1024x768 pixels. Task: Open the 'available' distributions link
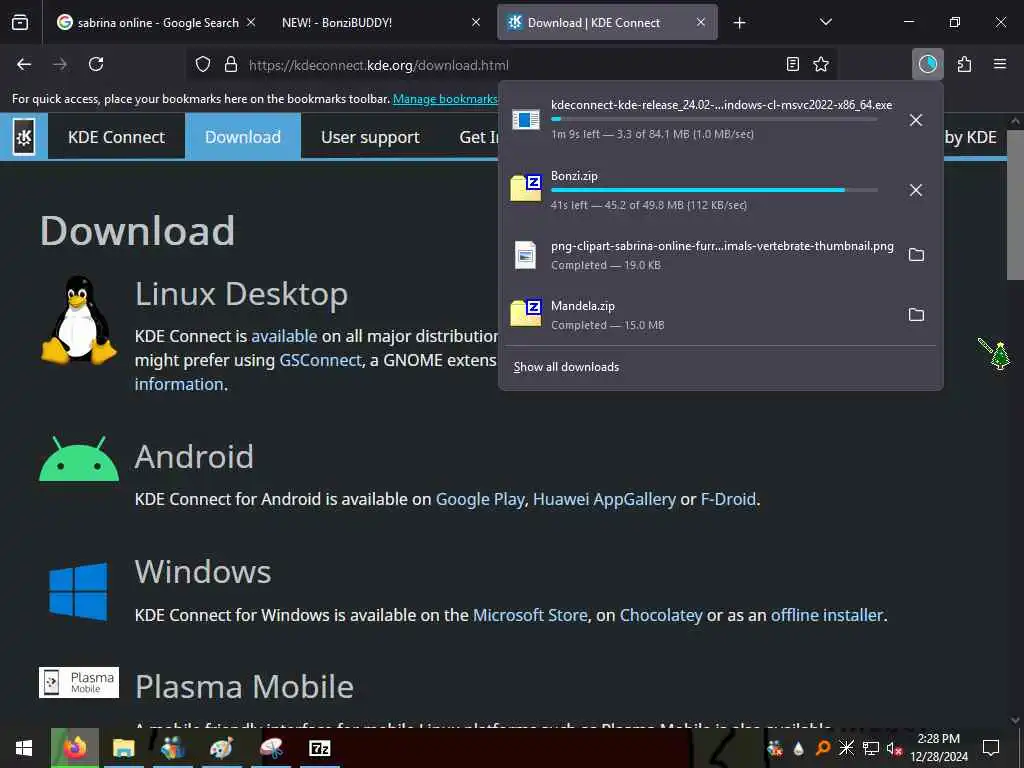[284, 336]
